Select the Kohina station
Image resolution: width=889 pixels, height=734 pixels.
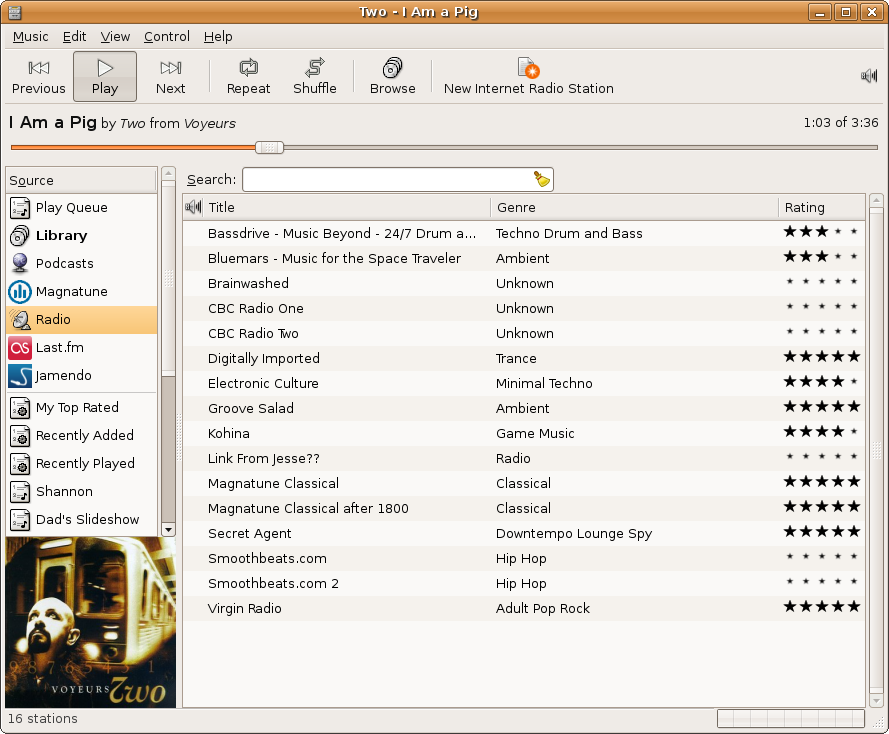[x=523, y=434]
